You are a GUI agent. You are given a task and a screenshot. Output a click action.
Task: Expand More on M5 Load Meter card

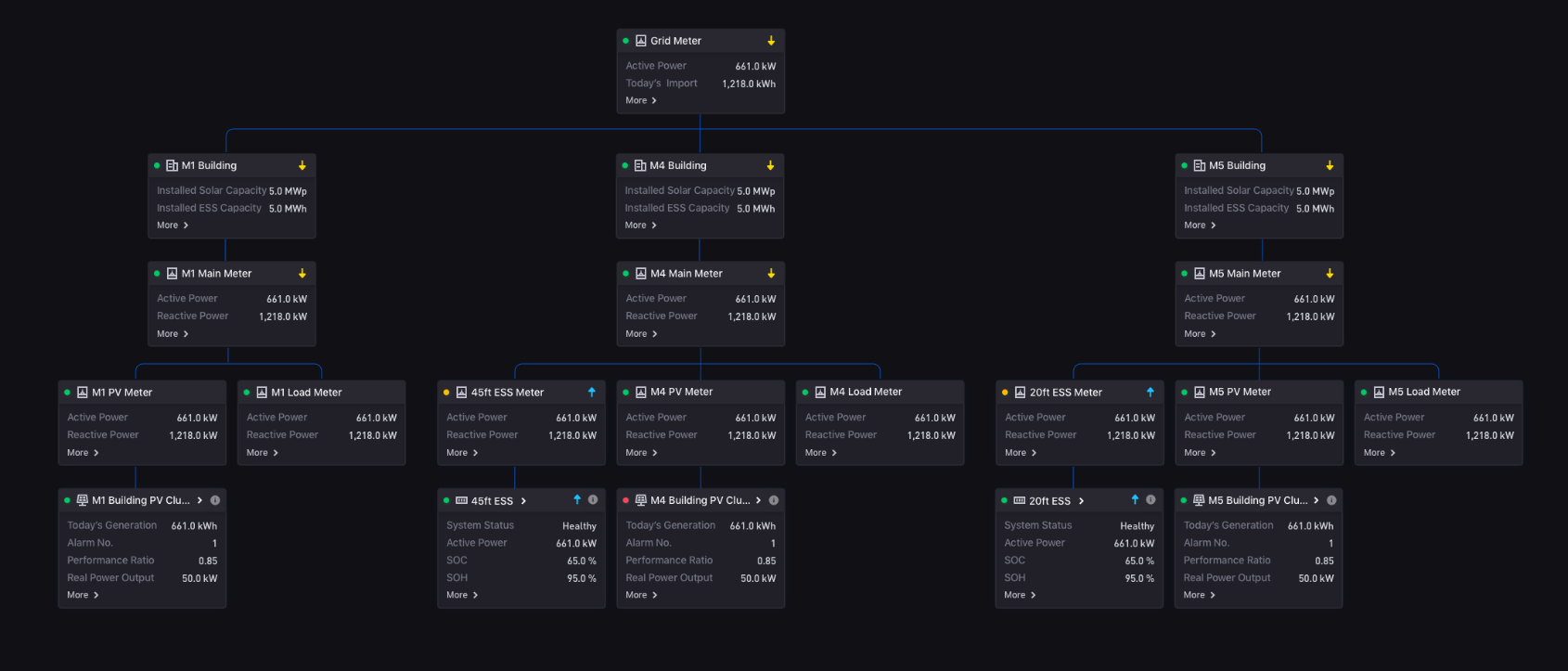[1380, 453]
